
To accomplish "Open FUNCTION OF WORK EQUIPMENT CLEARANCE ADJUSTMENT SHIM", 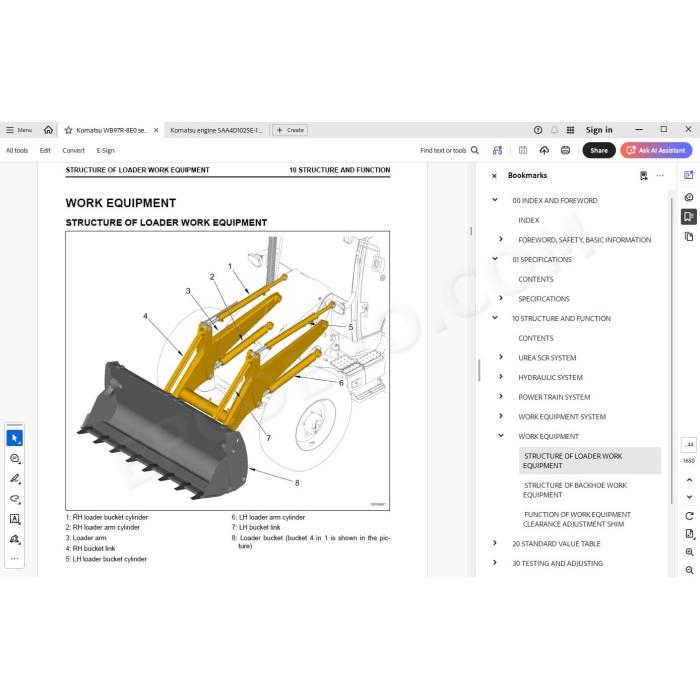I will click(x=577, y=519).
